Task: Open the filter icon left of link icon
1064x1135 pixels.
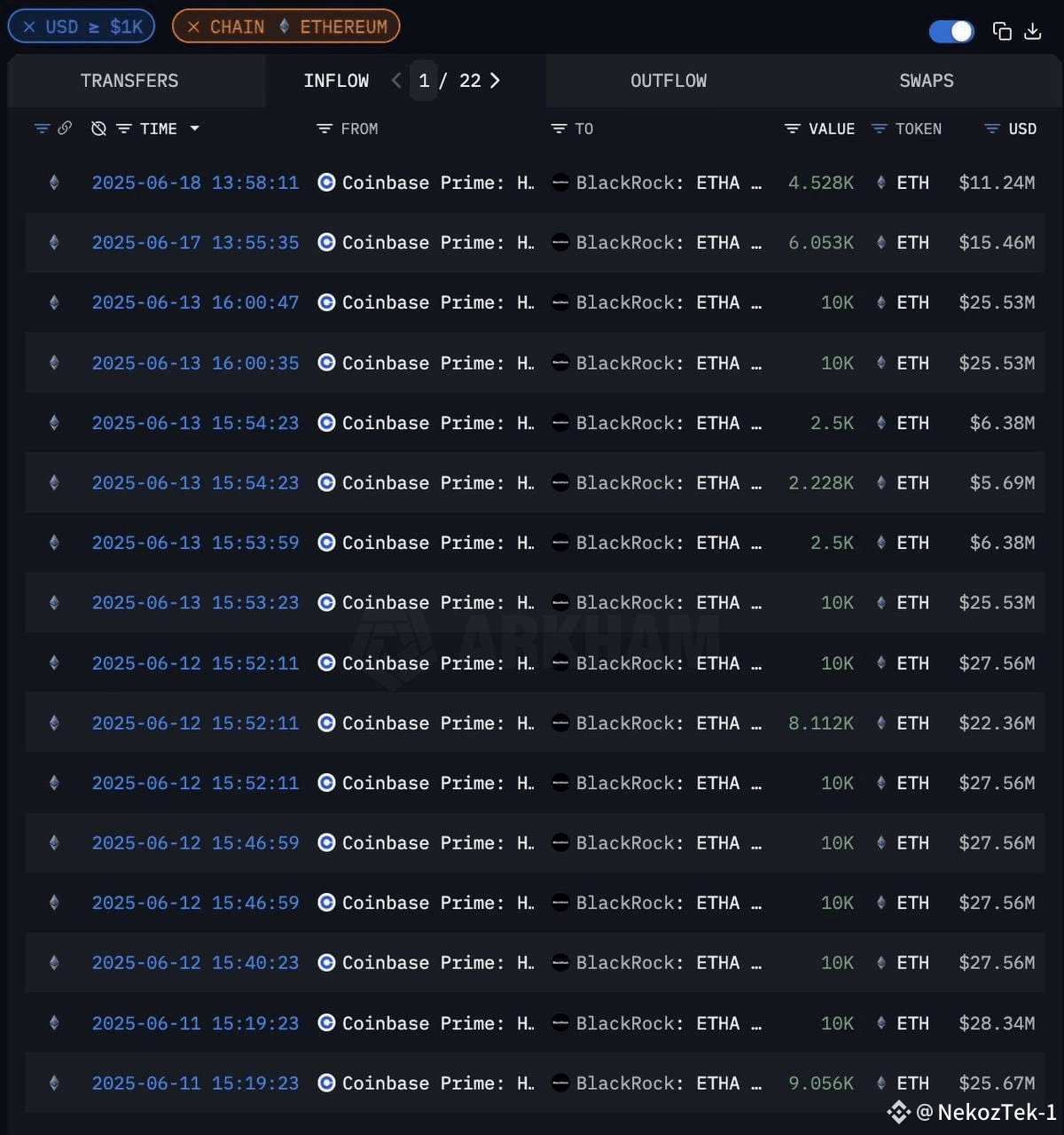Action: click(x=42, y=129)
